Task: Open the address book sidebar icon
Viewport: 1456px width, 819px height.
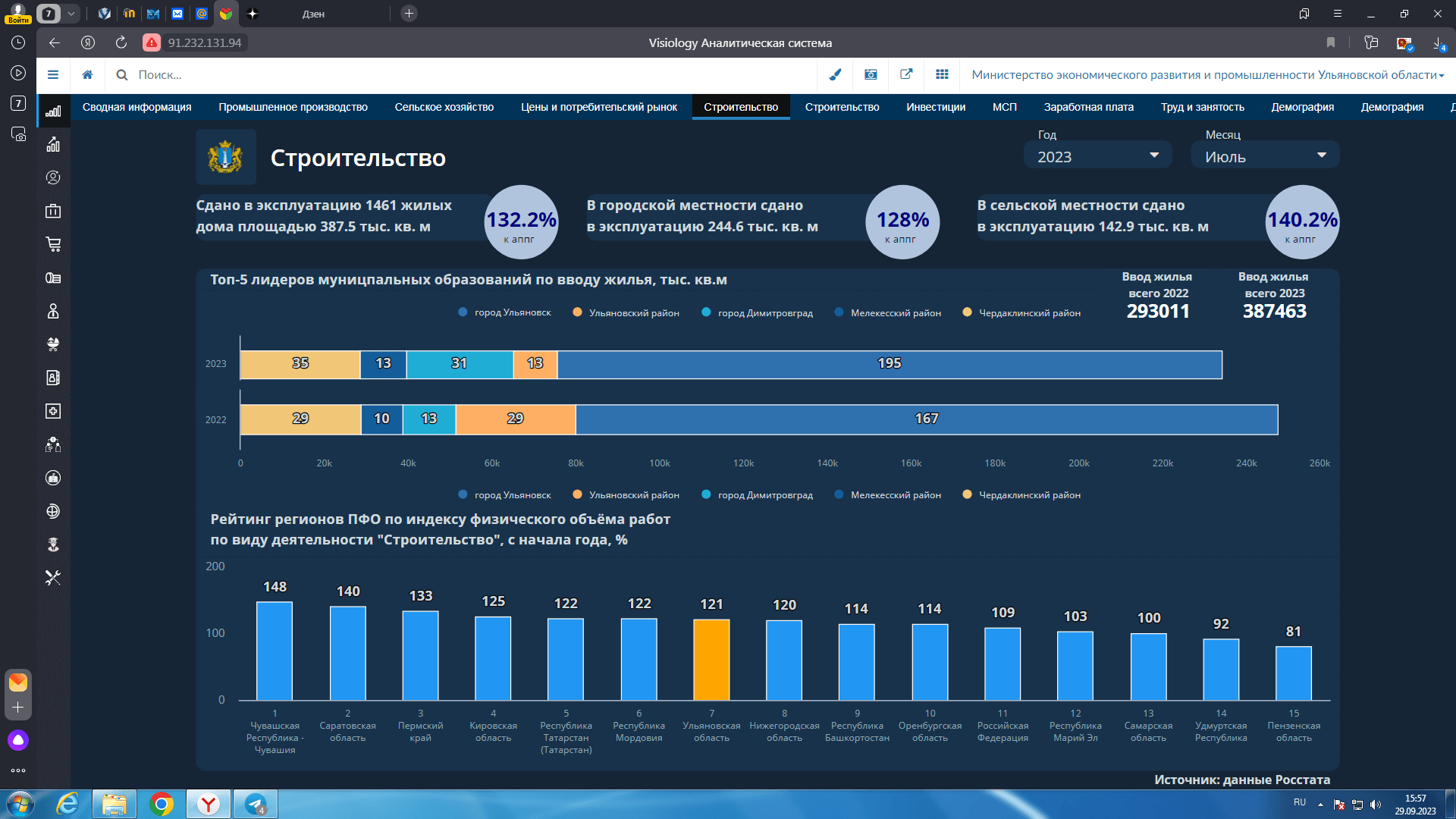Action: [53, 378]
